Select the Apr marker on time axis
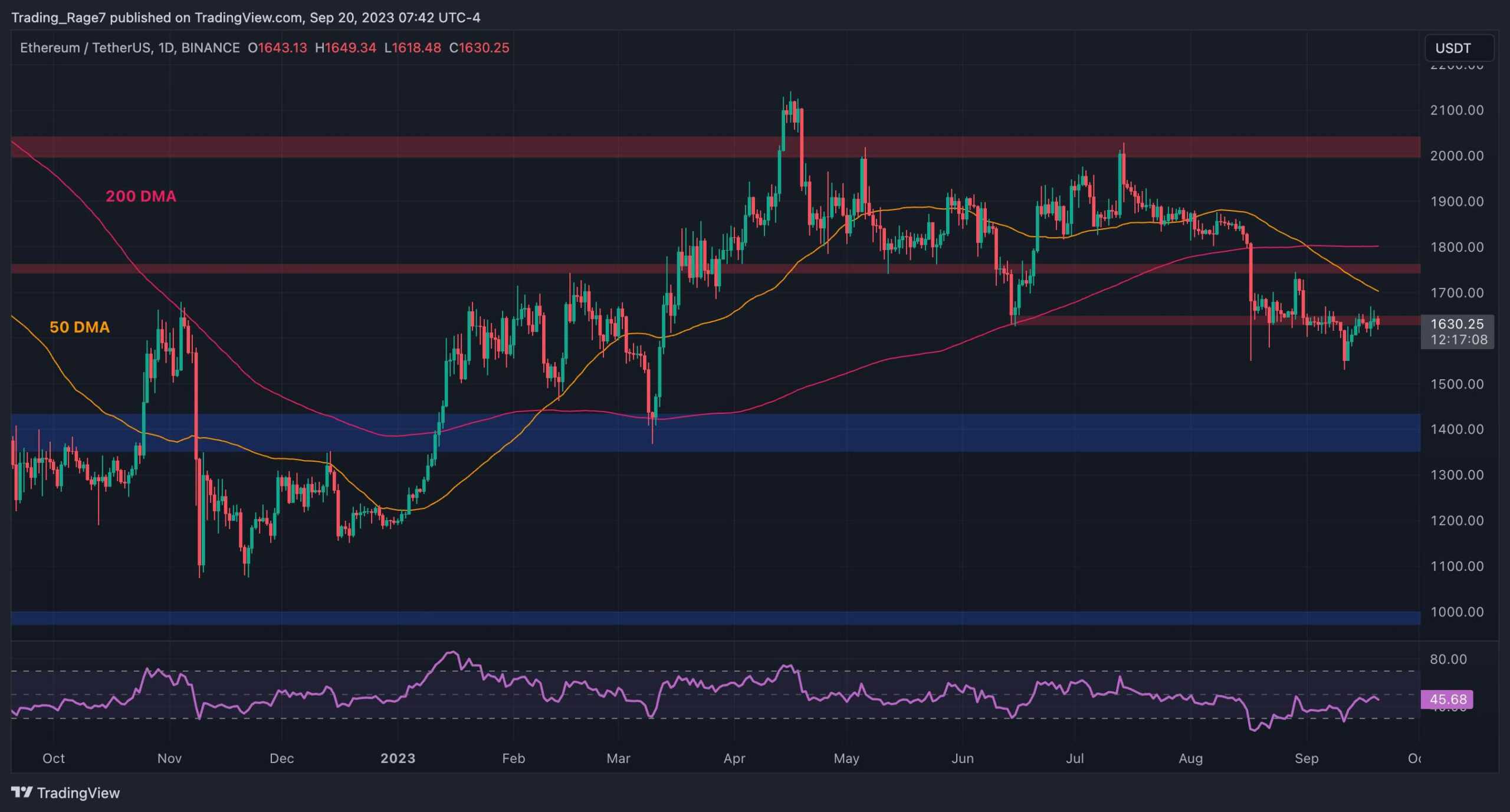Screen dimensions: 1510x812 [x=734, y=758]
